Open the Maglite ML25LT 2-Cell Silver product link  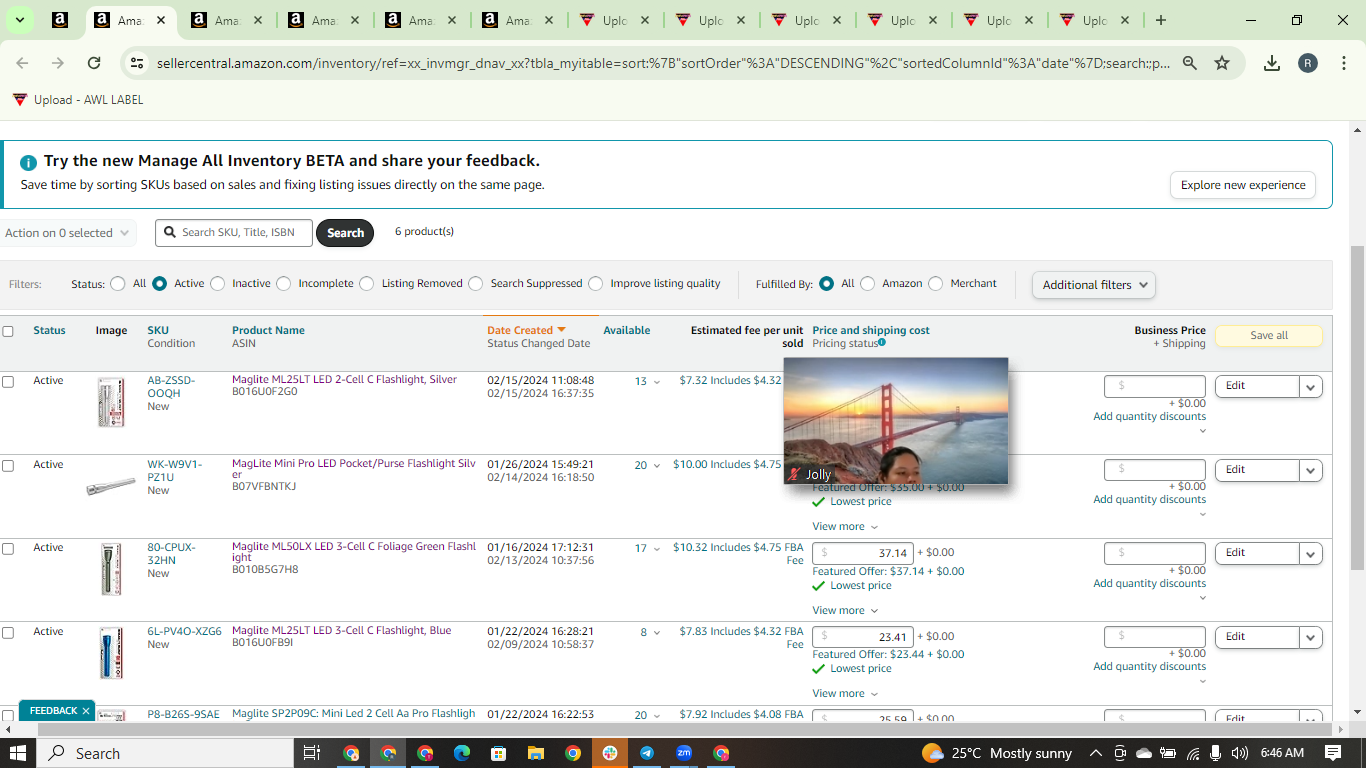tap(344, 380)
